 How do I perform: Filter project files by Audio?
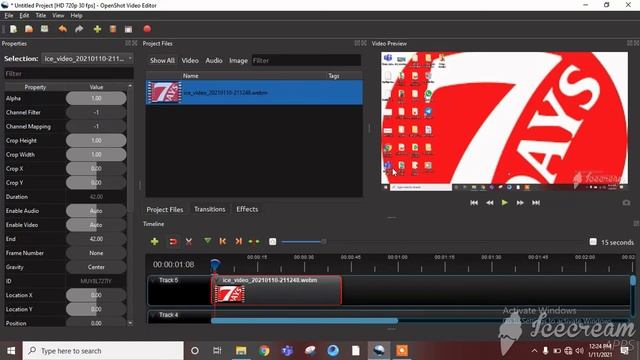[x=214, y=60]
